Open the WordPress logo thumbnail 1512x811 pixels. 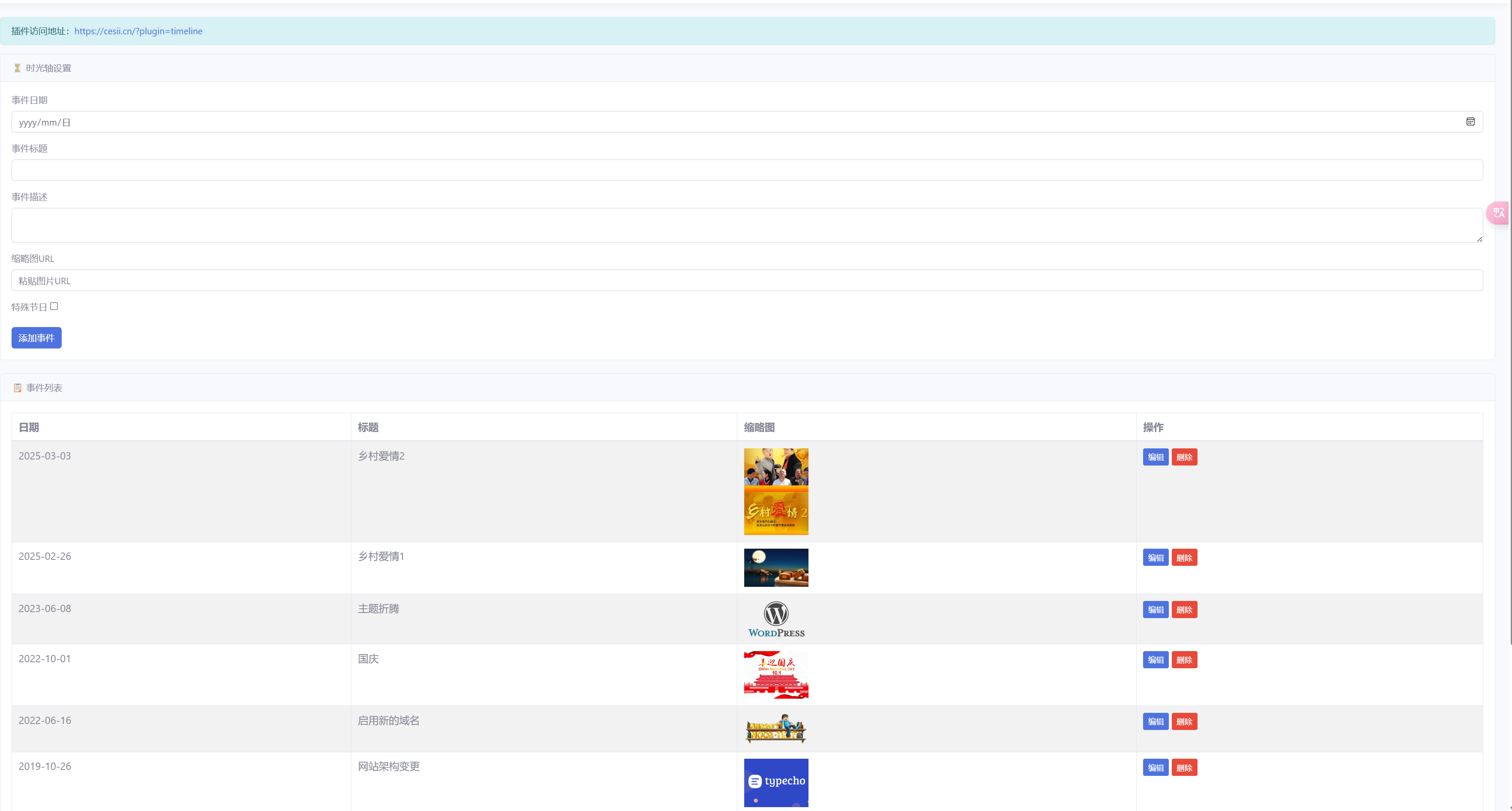tap(776, 619)
